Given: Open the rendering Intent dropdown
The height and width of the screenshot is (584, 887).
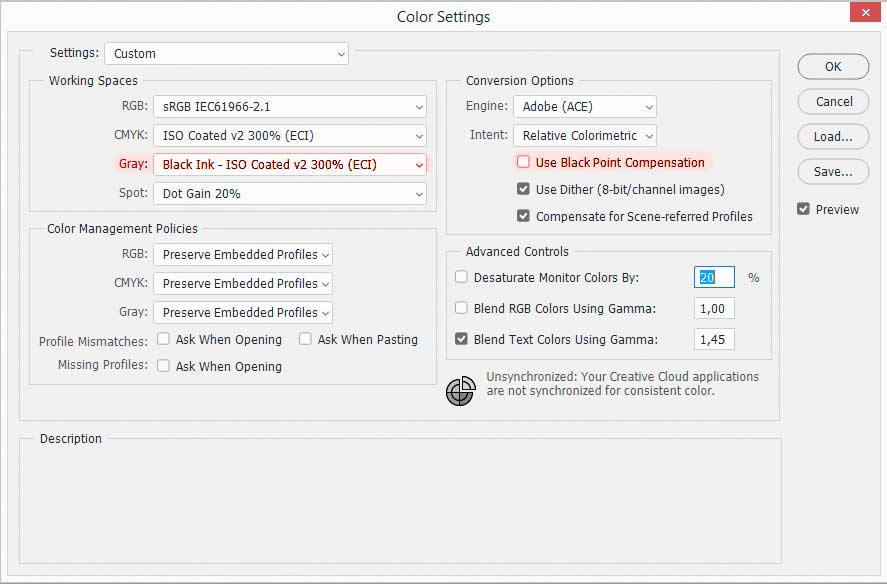Looking at the screenshot, I should point(585,135).
